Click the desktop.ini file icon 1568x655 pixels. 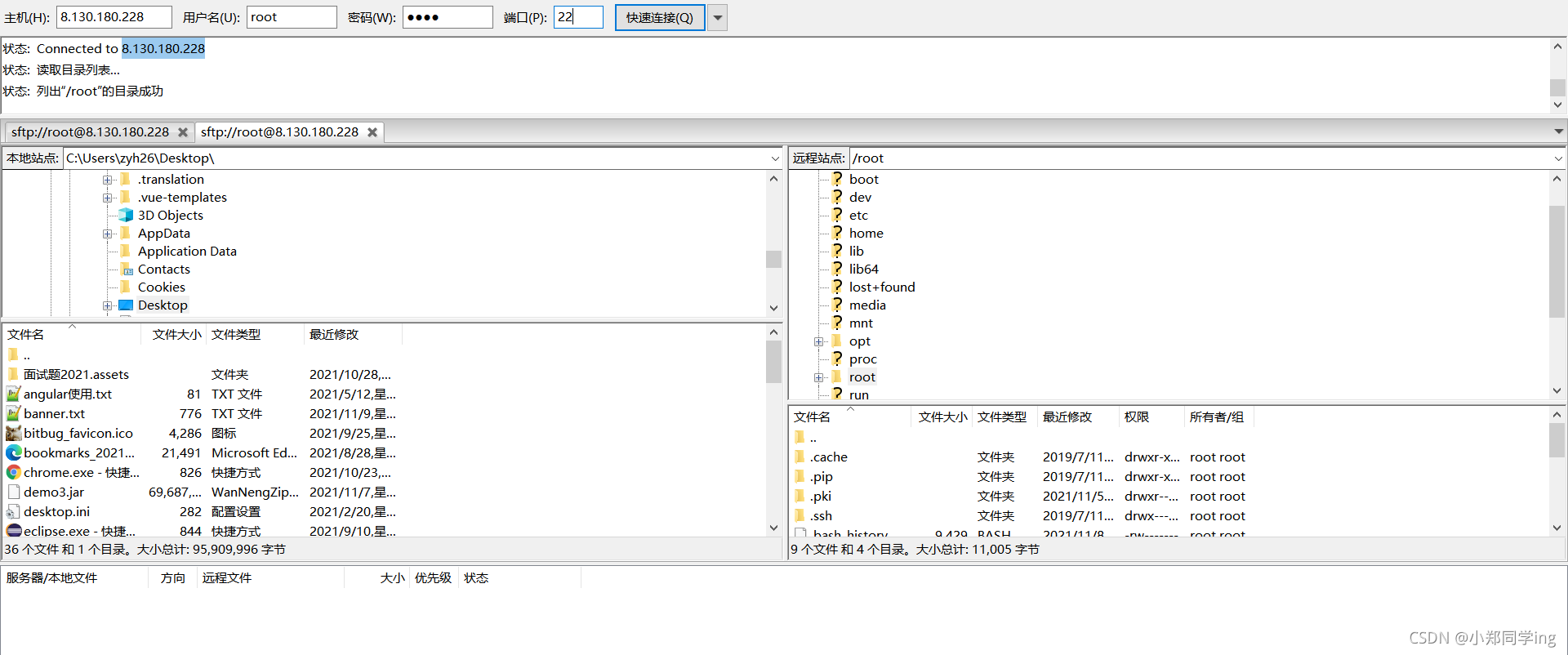[x=14, y=511]
